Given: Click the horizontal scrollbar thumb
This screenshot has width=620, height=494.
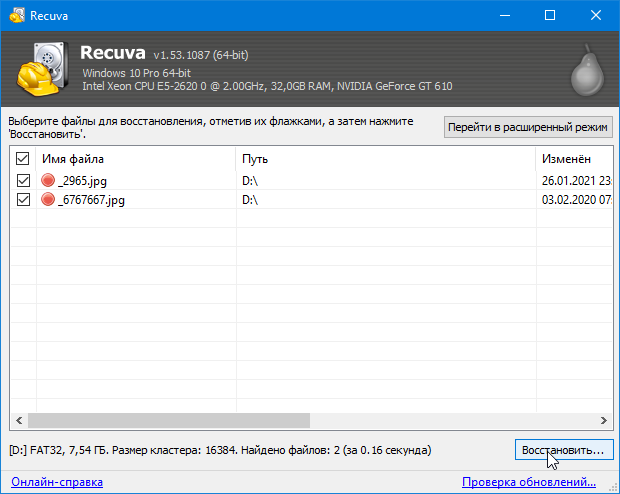Looking at the screenshot, I should click(169, 420).
